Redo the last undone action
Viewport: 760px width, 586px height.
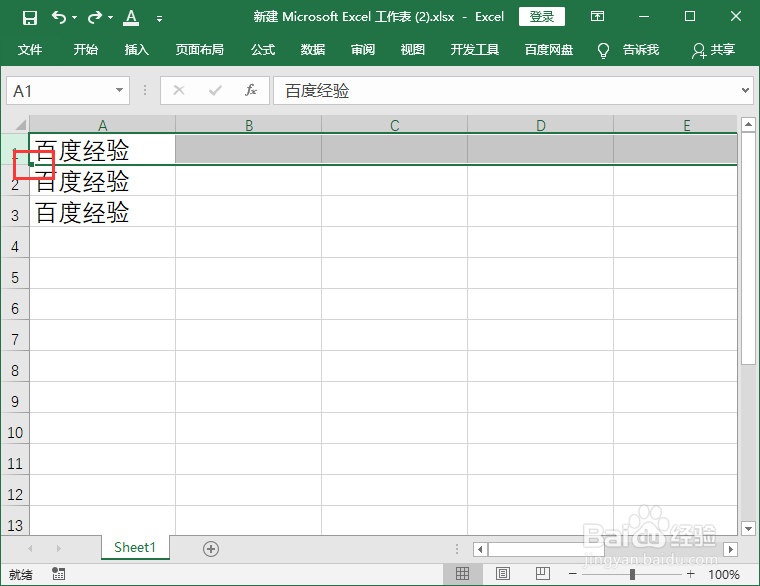95,17
